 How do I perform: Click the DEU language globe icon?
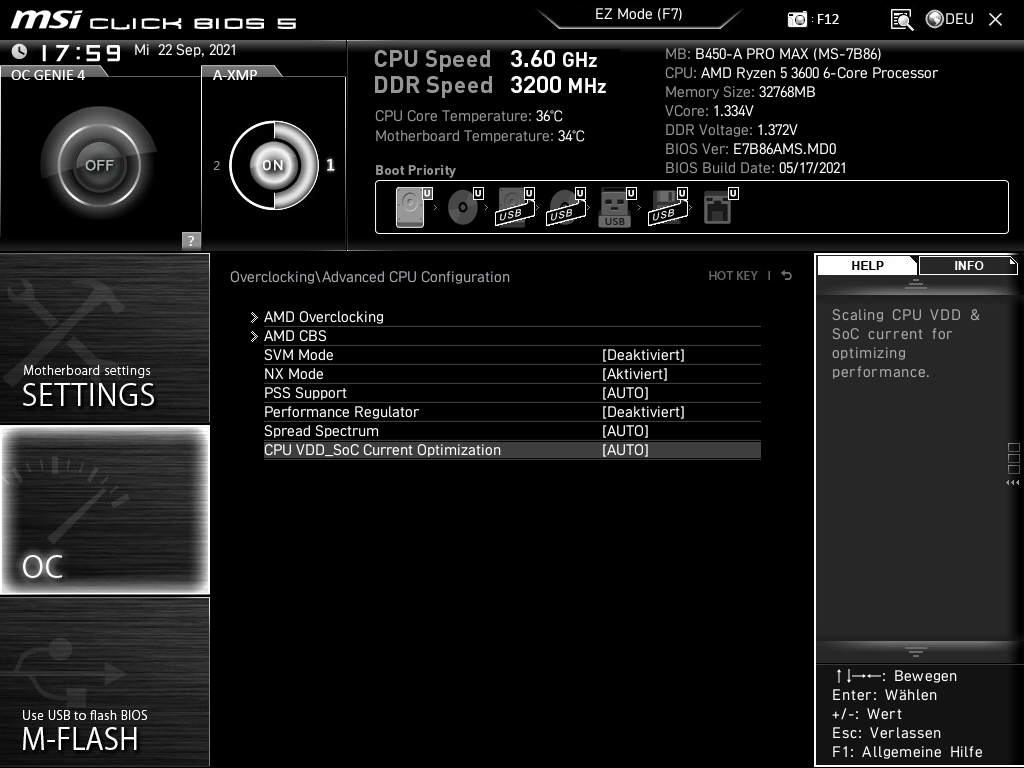tap(934, 18)
